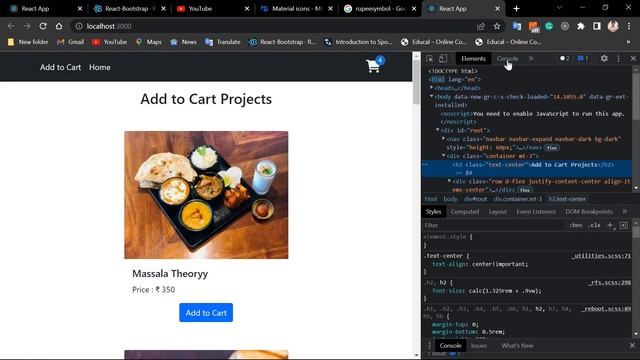Open DevTools customize menu dots
The image size is (640, 360).
tap(618, 59)
